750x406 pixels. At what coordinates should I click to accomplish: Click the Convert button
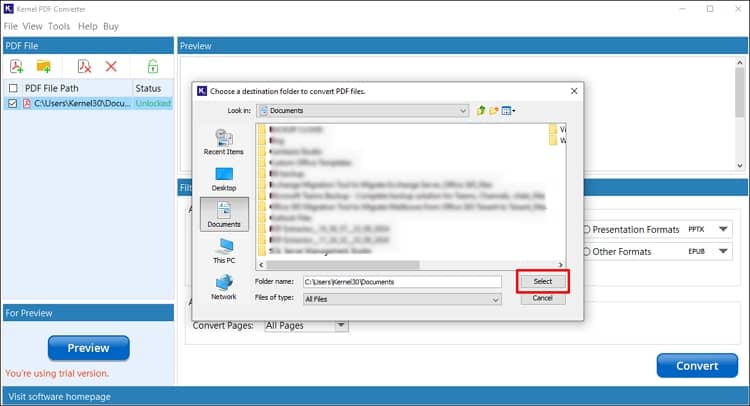(x=697, y=366)
